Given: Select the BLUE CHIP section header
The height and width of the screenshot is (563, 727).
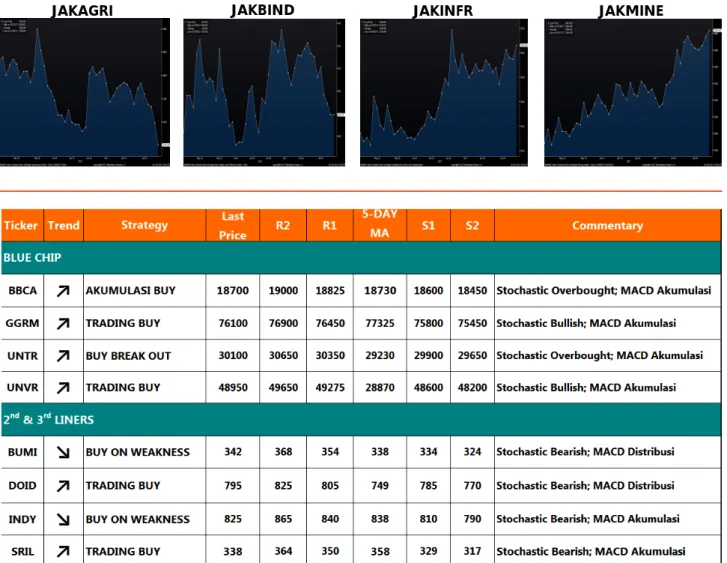Looking at the screenshot, I should (361, 258).
